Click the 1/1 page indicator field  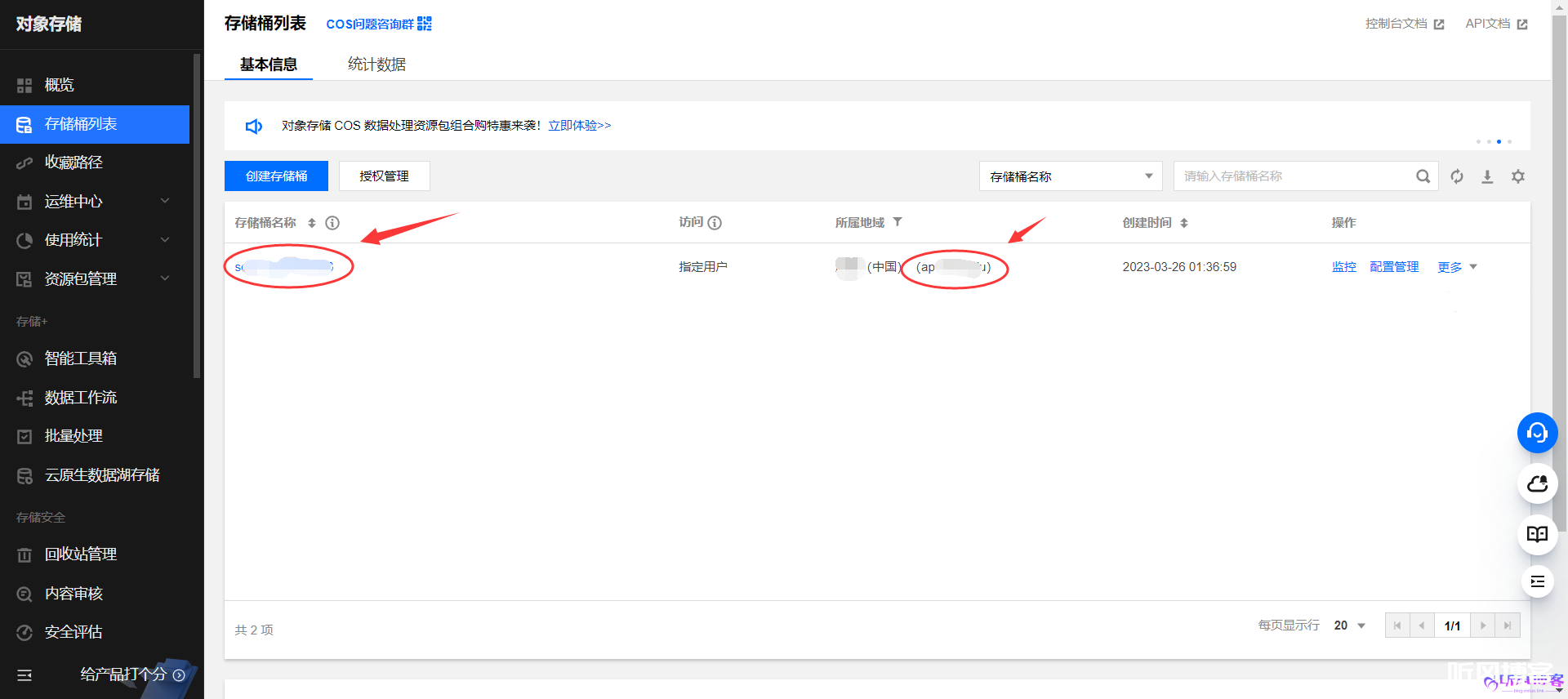tap(1452, 626)
